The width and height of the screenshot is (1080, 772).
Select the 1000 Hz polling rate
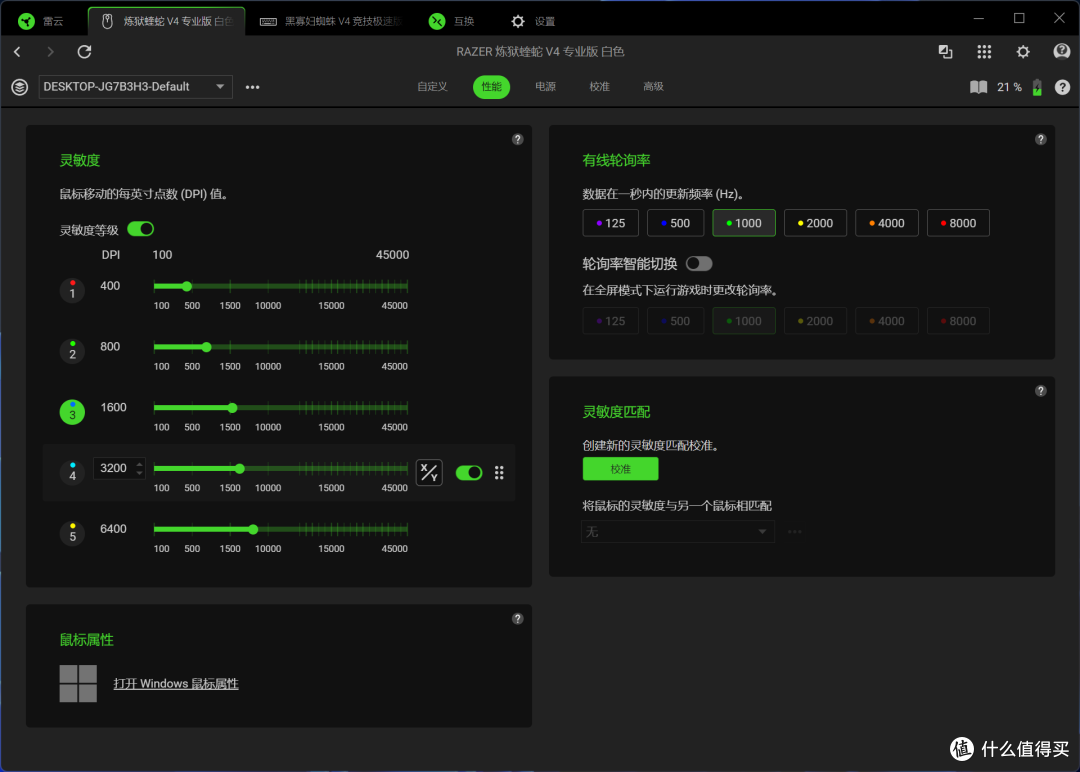(744, 223)
